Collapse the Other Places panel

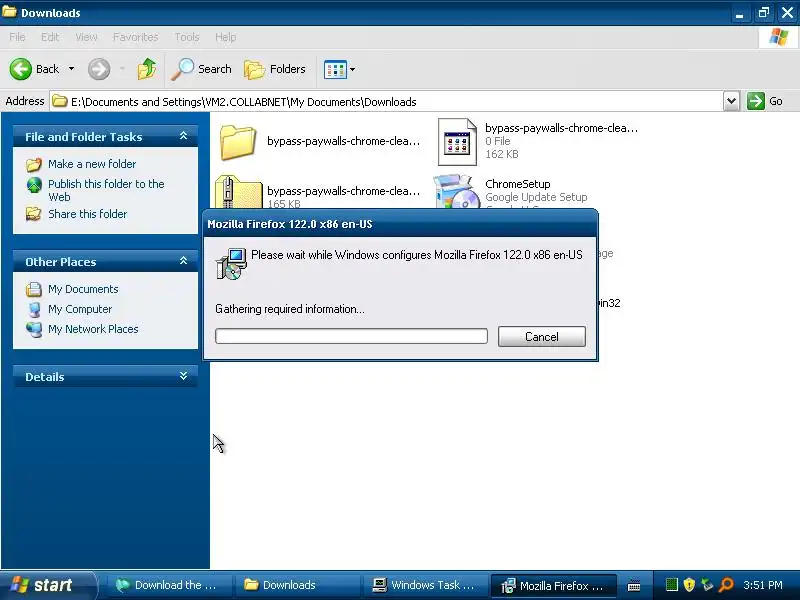pos(183,261)
